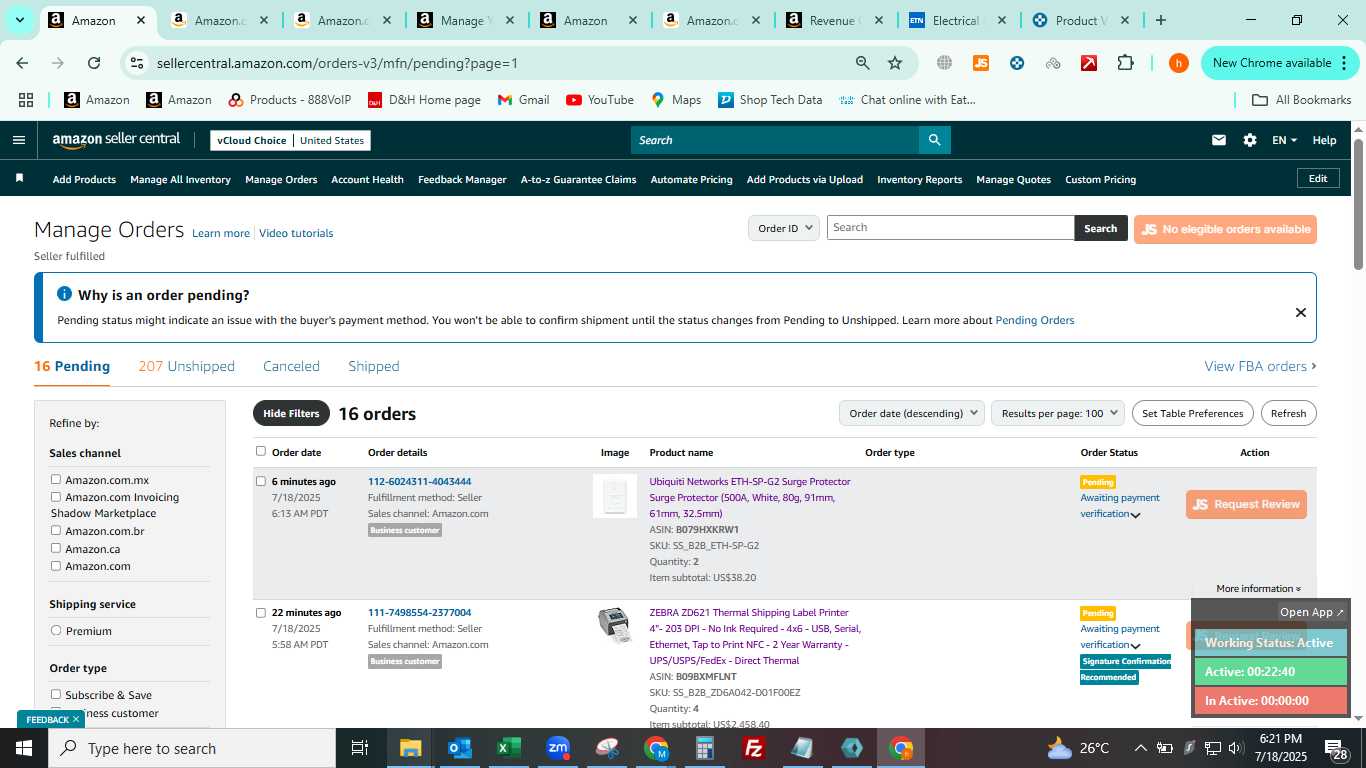
Task: Switch to the Shipped orders tab
Action: 374,366
